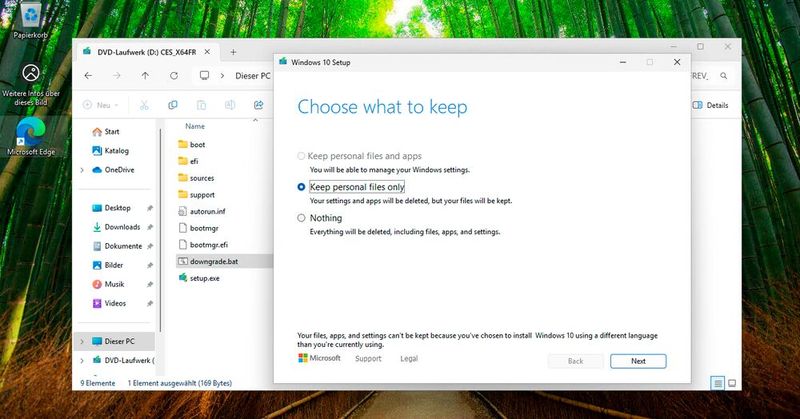Expand the breadcrumb chevron before Dieser PC
800x419 pixels.
click(x=222, y=76)
